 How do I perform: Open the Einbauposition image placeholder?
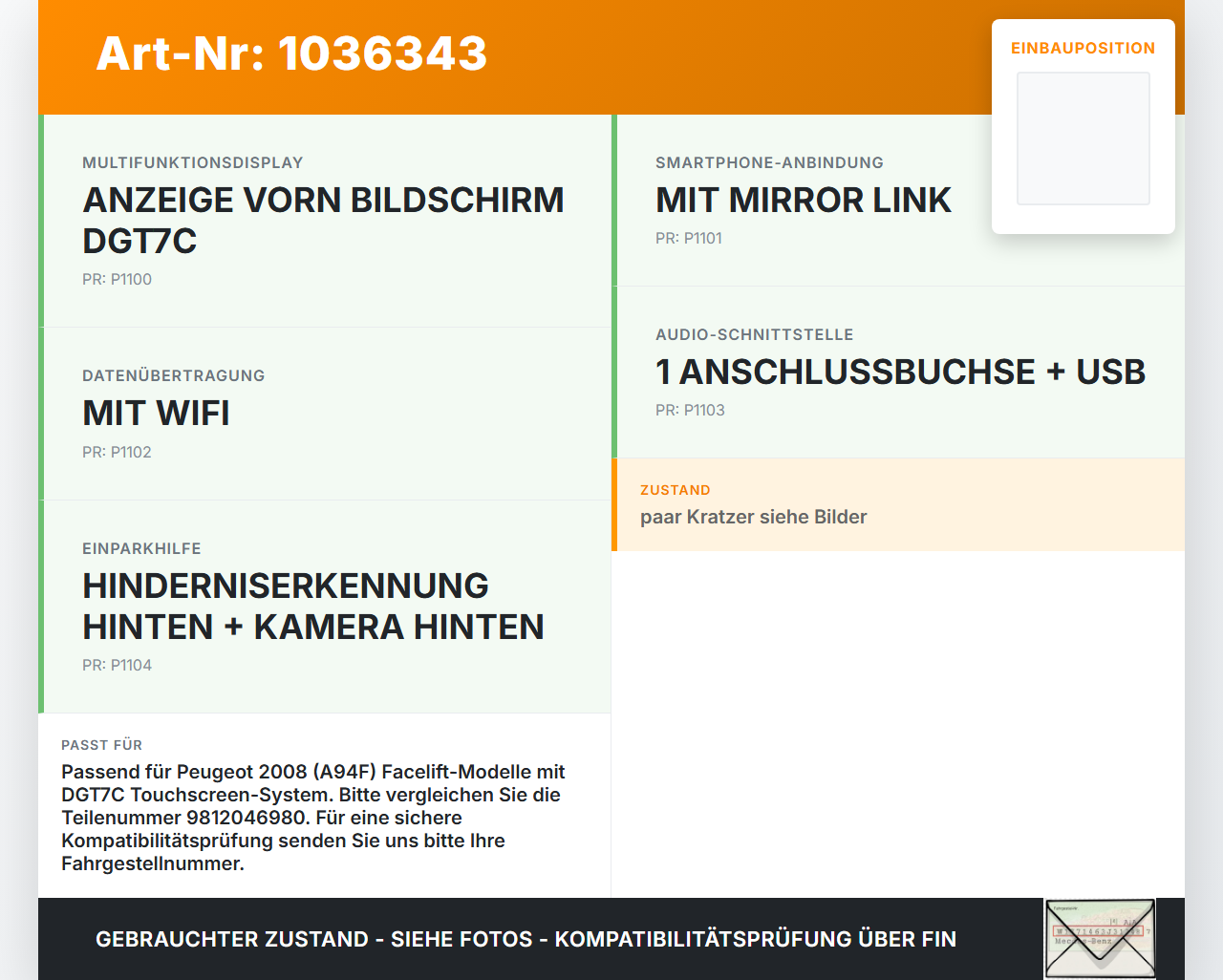[1084, 138]
